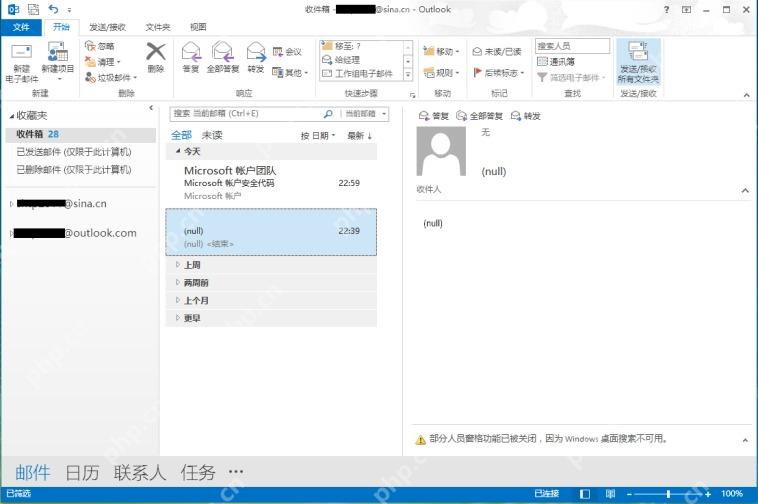758x504 pixels.
Task: Switch to the Send/Receive (发送/接收) tab
Action: (x=107, y=27)
